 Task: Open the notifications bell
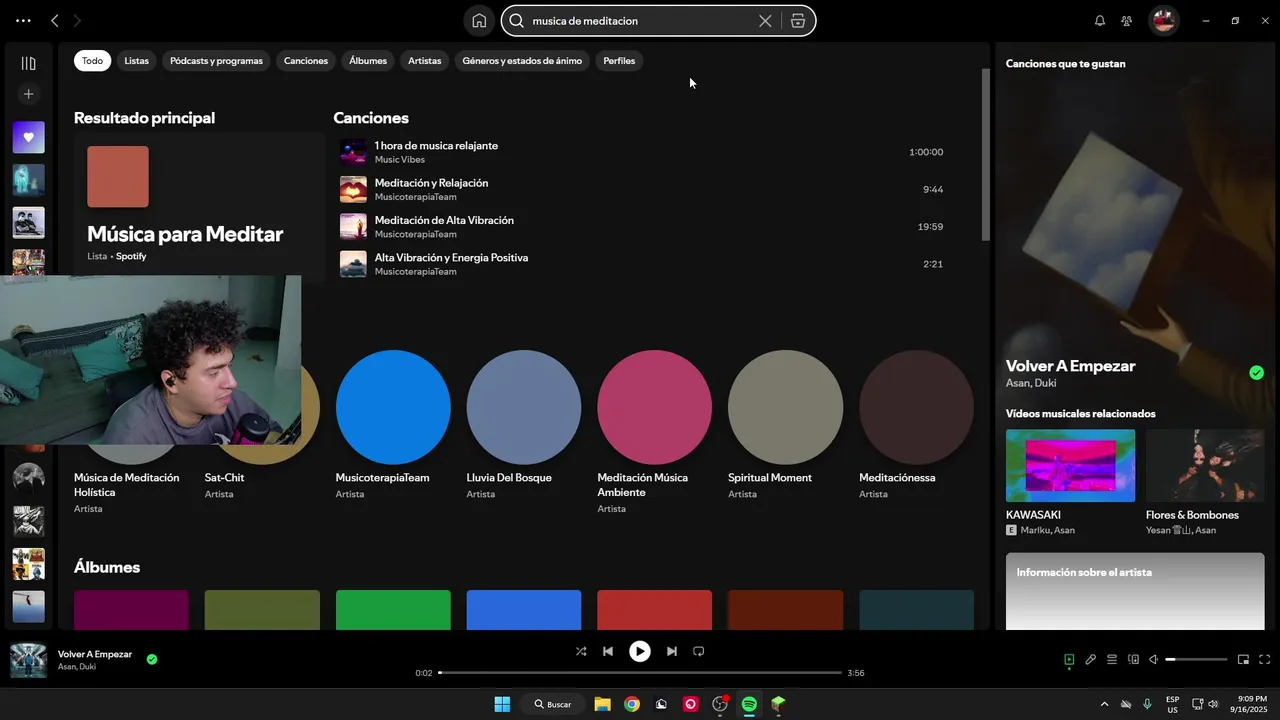[x=1100, y=20]
